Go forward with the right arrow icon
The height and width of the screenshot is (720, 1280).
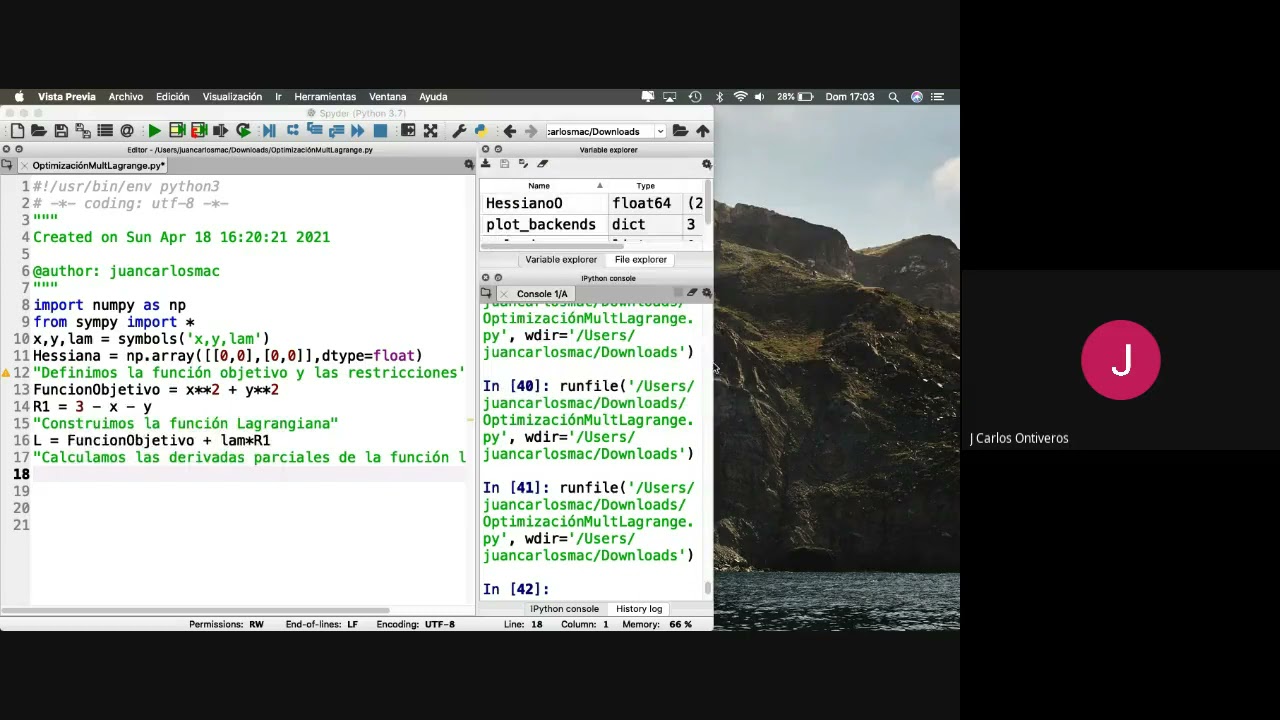coord(531,131)
